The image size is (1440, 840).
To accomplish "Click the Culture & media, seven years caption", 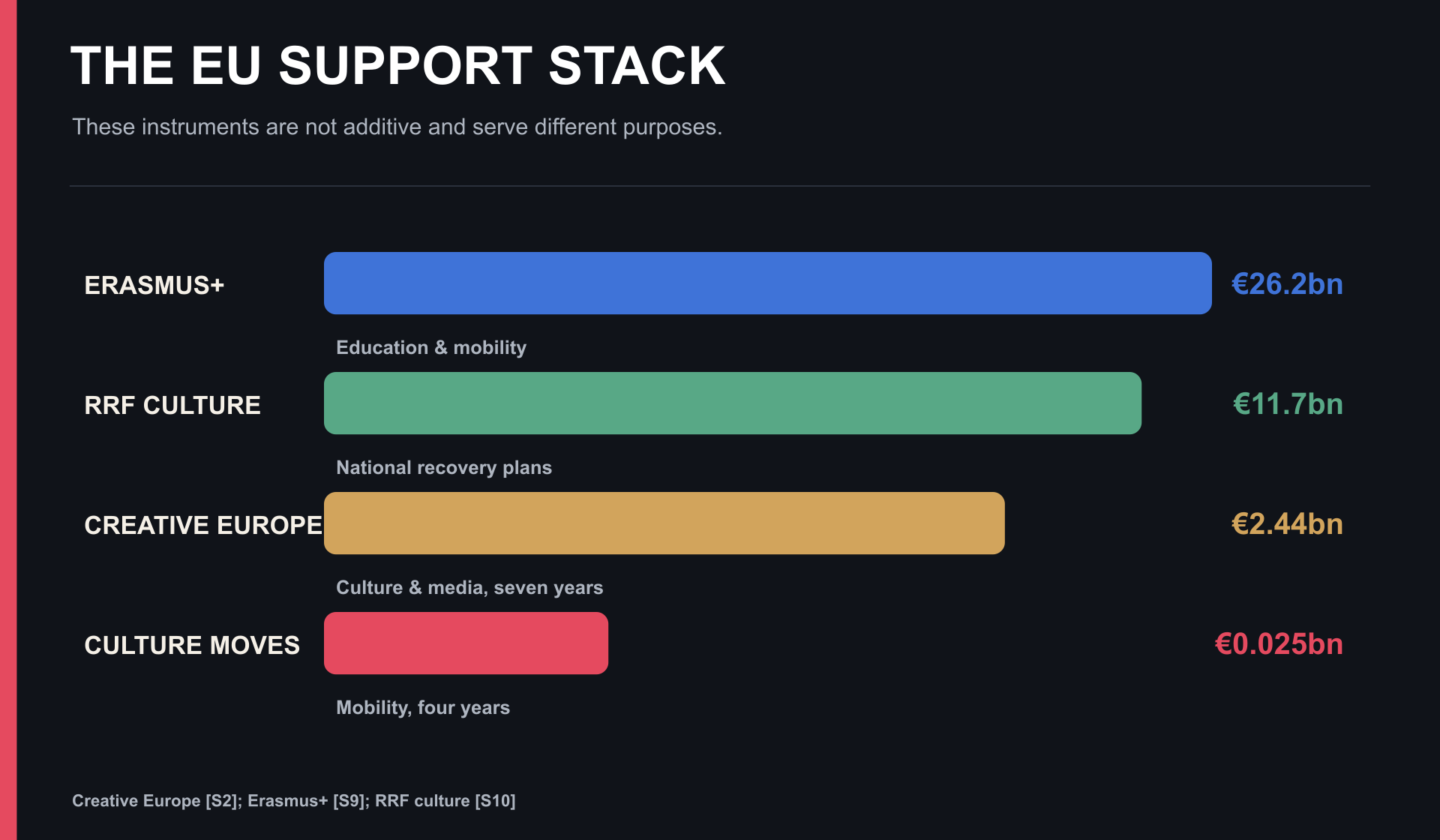I will click(x=469, y=588).
